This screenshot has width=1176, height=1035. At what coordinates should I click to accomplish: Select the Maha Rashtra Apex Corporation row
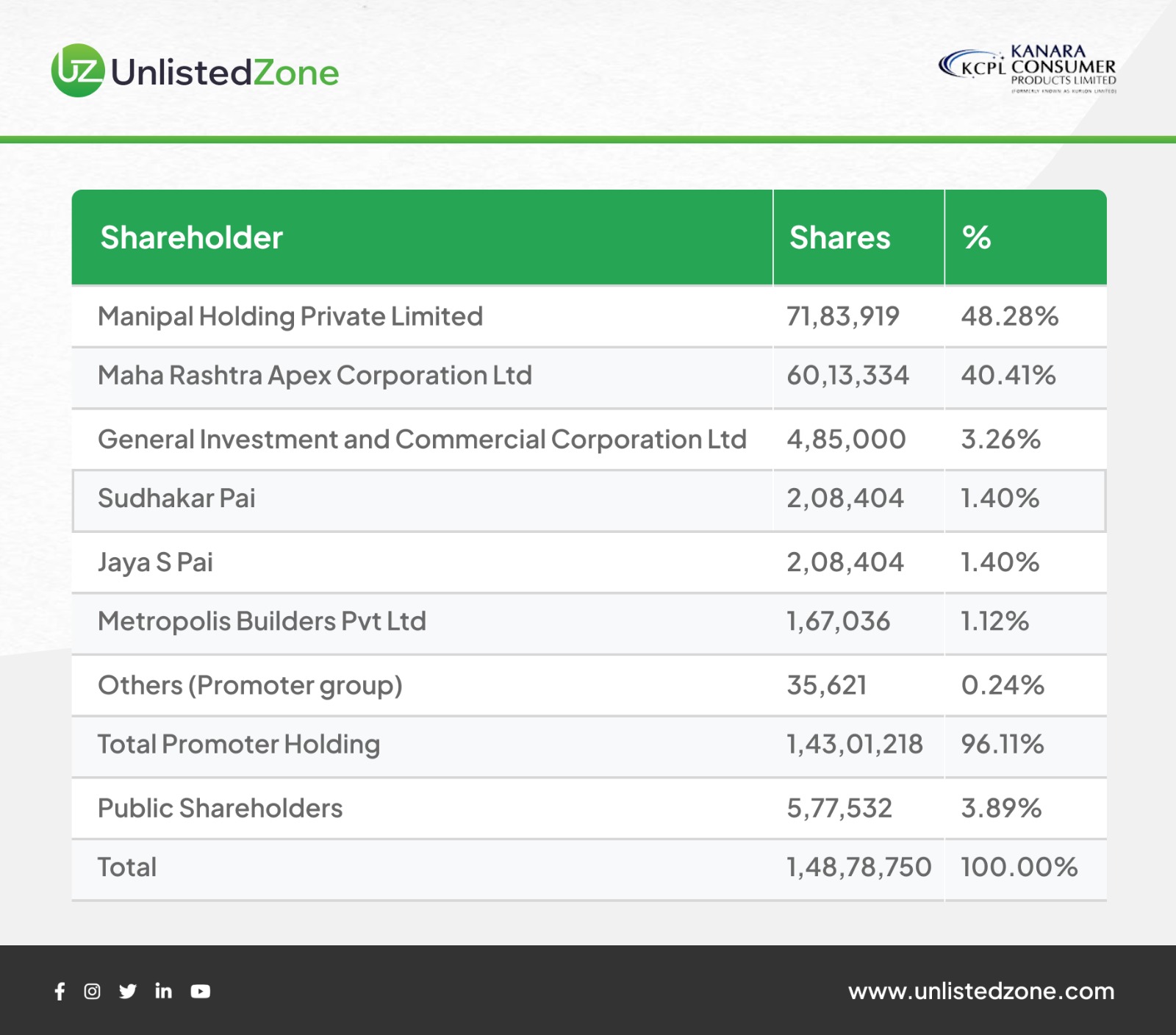click(315, 376)
